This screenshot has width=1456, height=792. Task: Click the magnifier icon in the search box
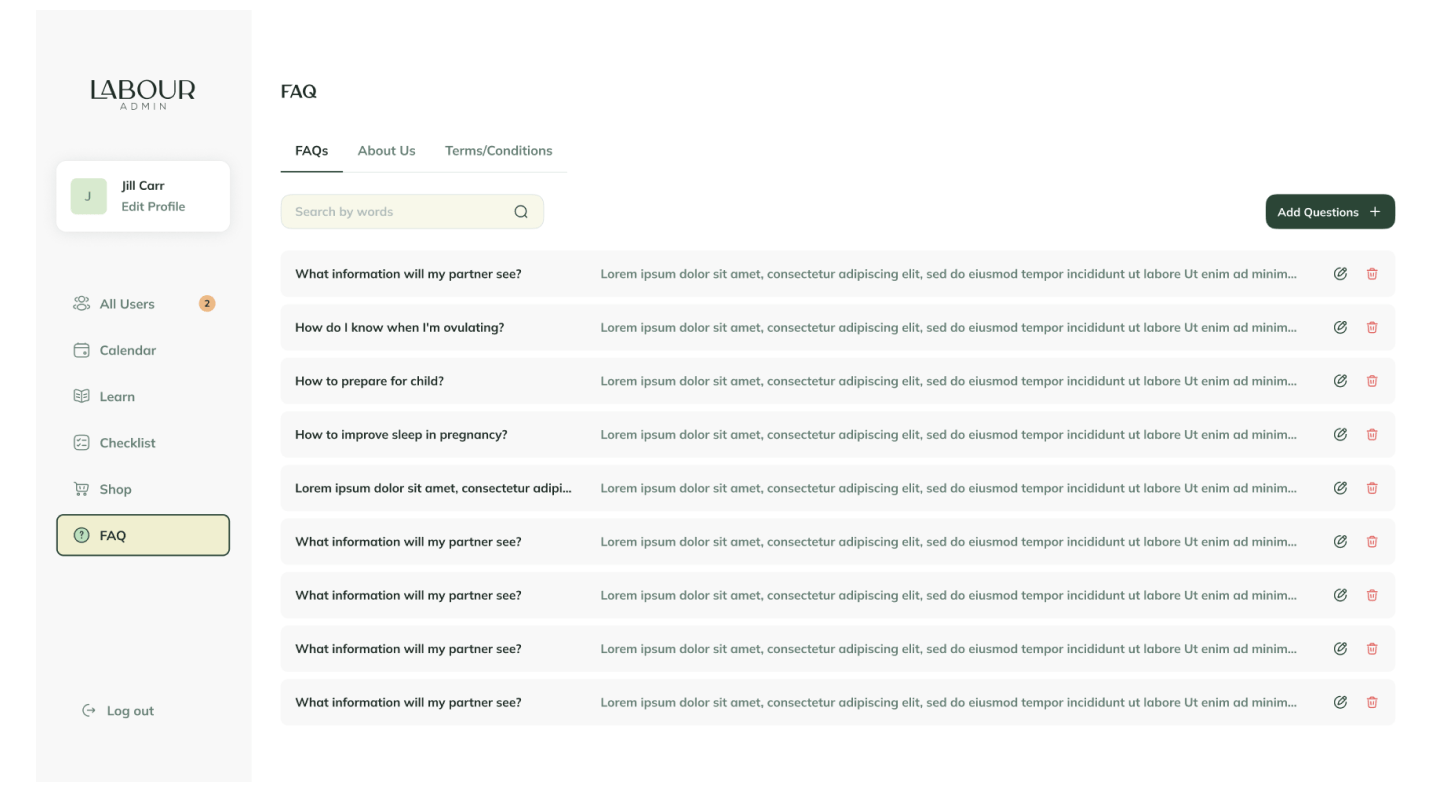pos(520,212)
